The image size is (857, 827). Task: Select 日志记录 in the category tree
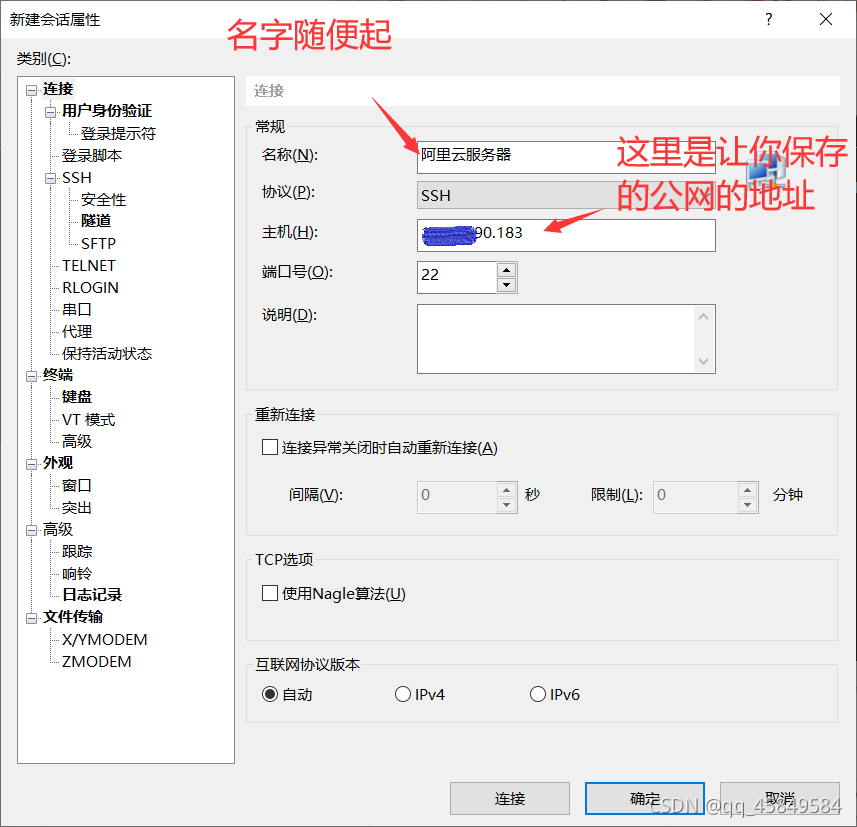pyautogui.click(x=92, y=595)
